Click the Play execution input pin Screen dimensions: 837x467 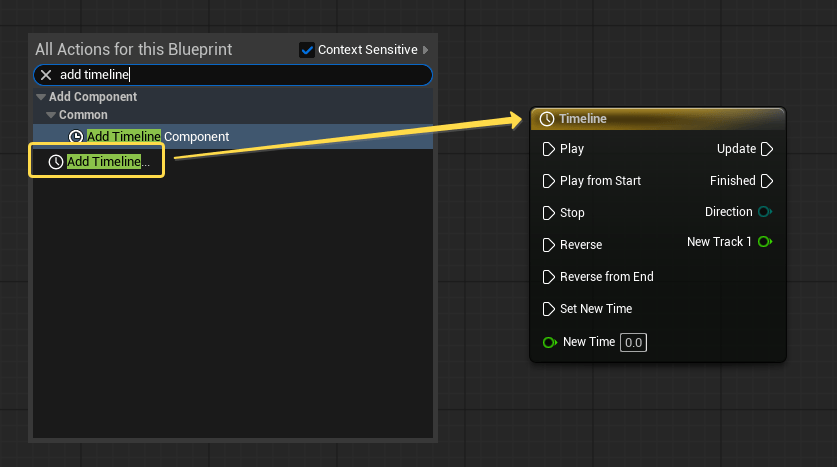[x=548, y=149]
